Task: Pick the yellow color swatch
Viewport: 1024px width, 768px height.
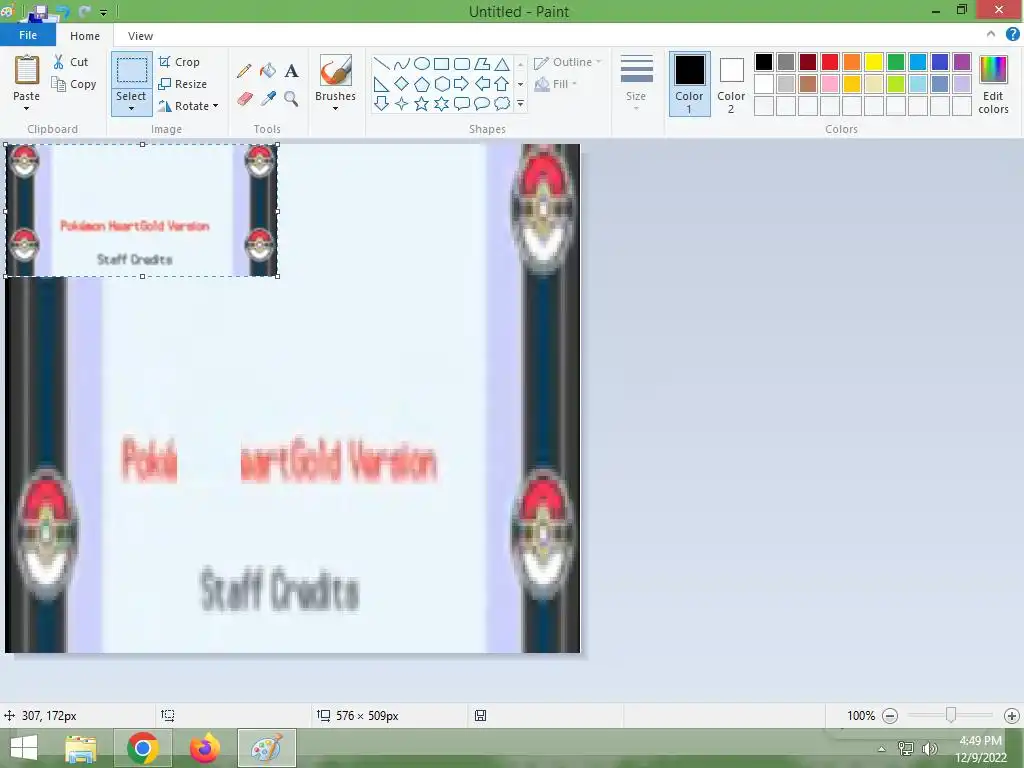Action: [x=874, y=62]
